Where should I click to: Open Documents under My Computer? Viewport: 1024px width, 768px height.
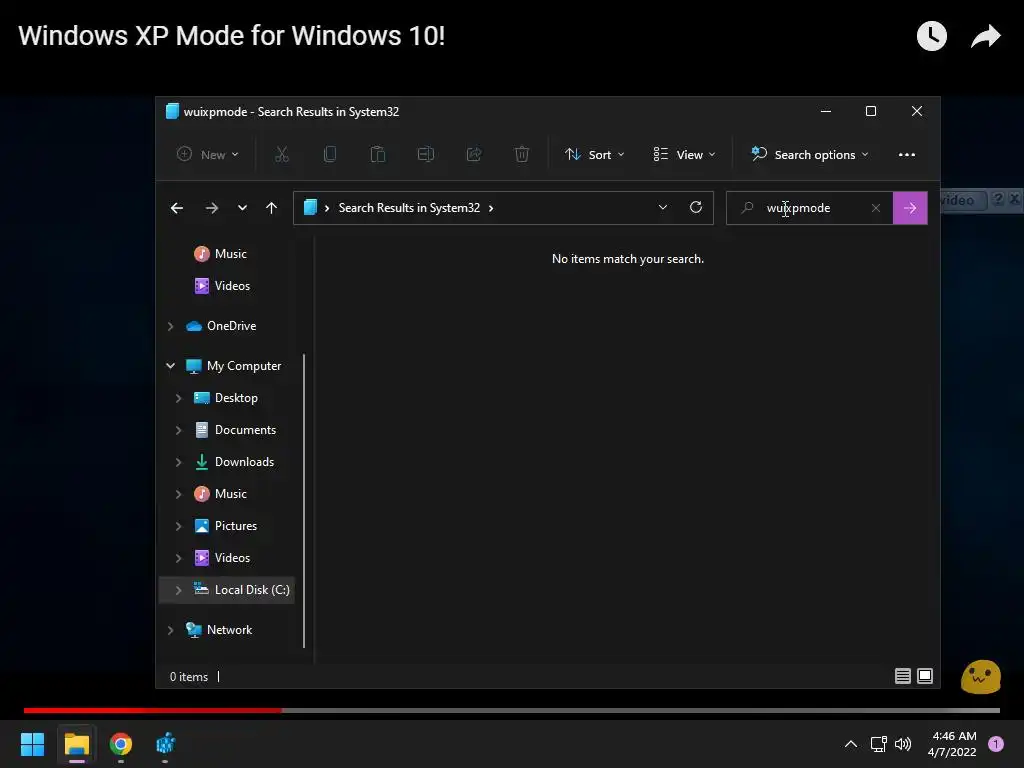pos(235,430)
